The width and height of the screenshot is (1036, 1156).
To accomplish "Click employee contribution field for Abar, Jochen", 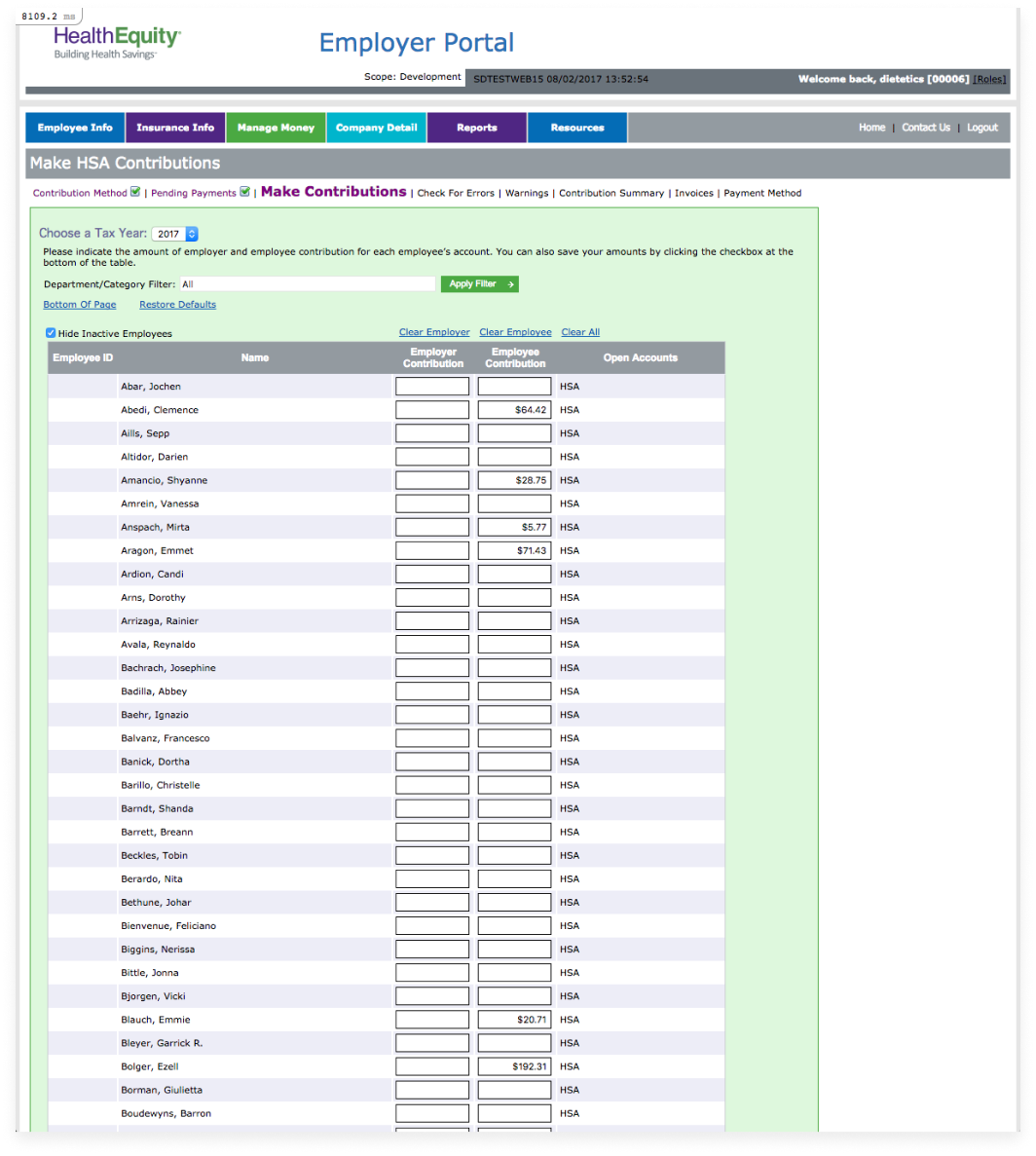I will click(514, 387).
